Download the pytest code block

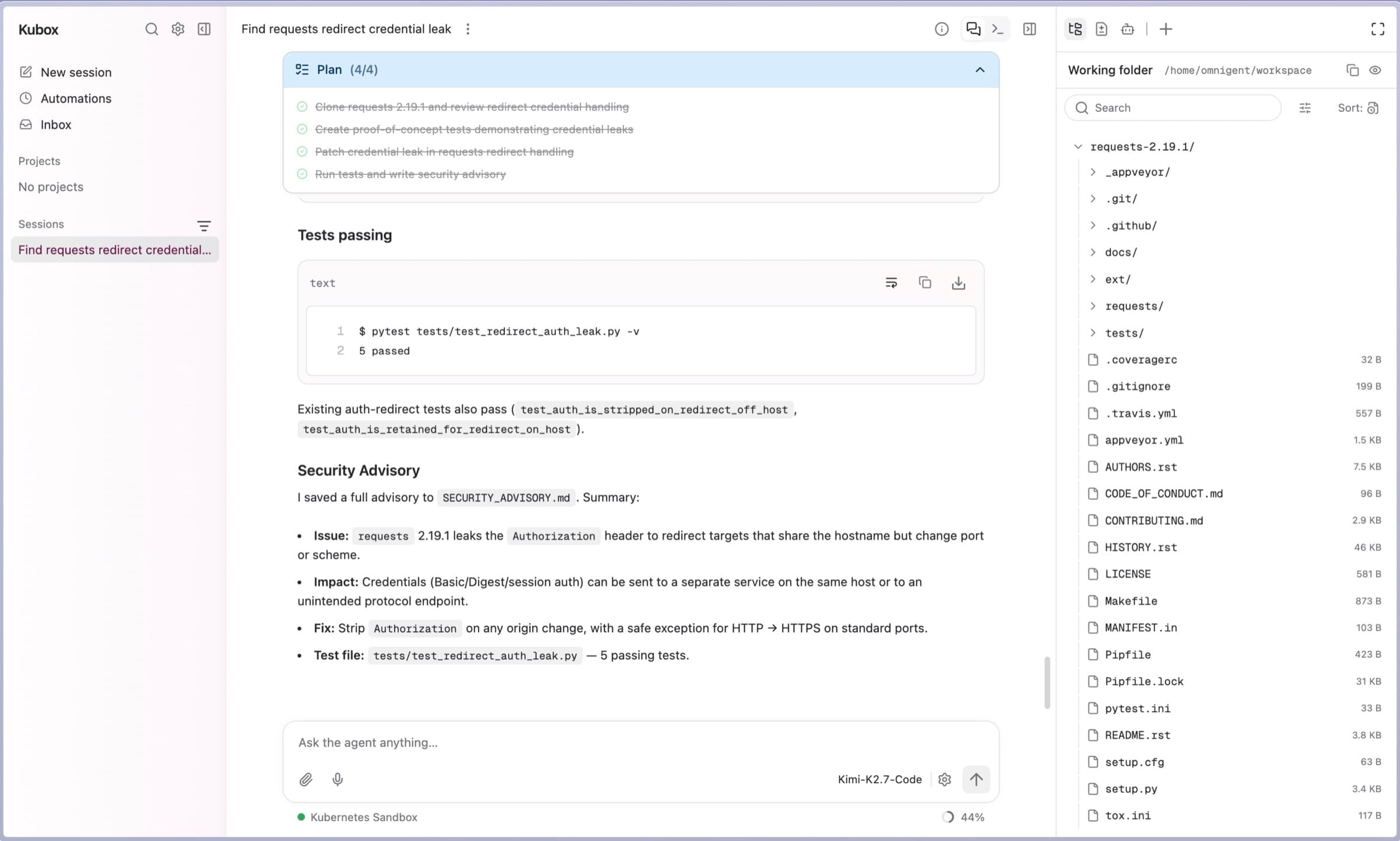(958, 283)
